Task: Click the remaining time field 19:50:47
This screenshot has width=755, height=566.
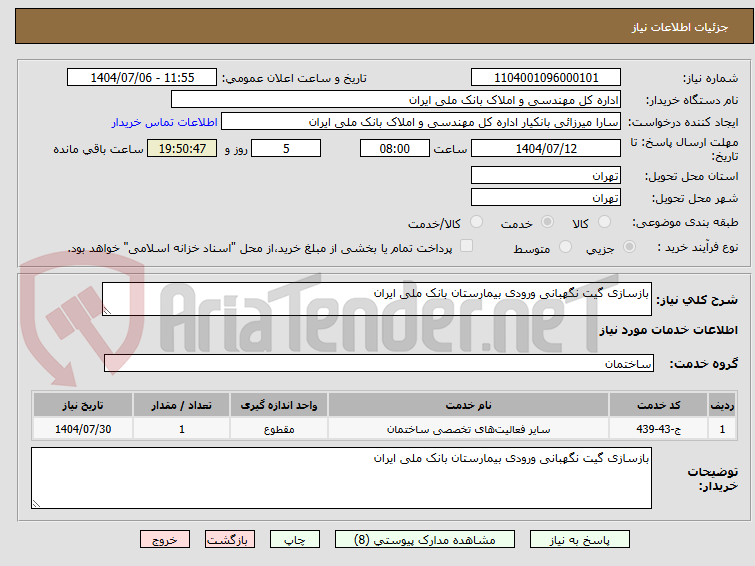Action: 182,148
